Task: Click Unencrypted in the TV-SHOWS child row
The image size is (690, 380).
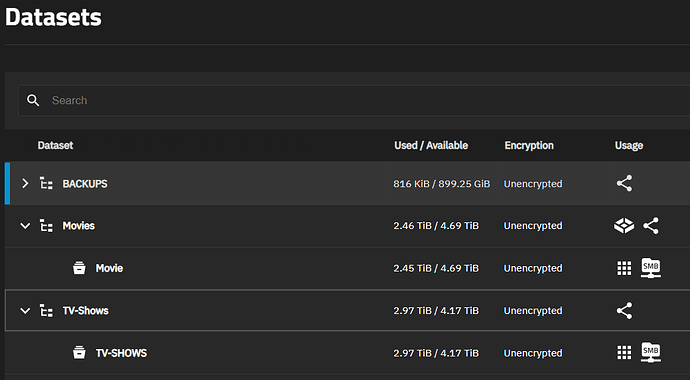Action: [533, 353]
